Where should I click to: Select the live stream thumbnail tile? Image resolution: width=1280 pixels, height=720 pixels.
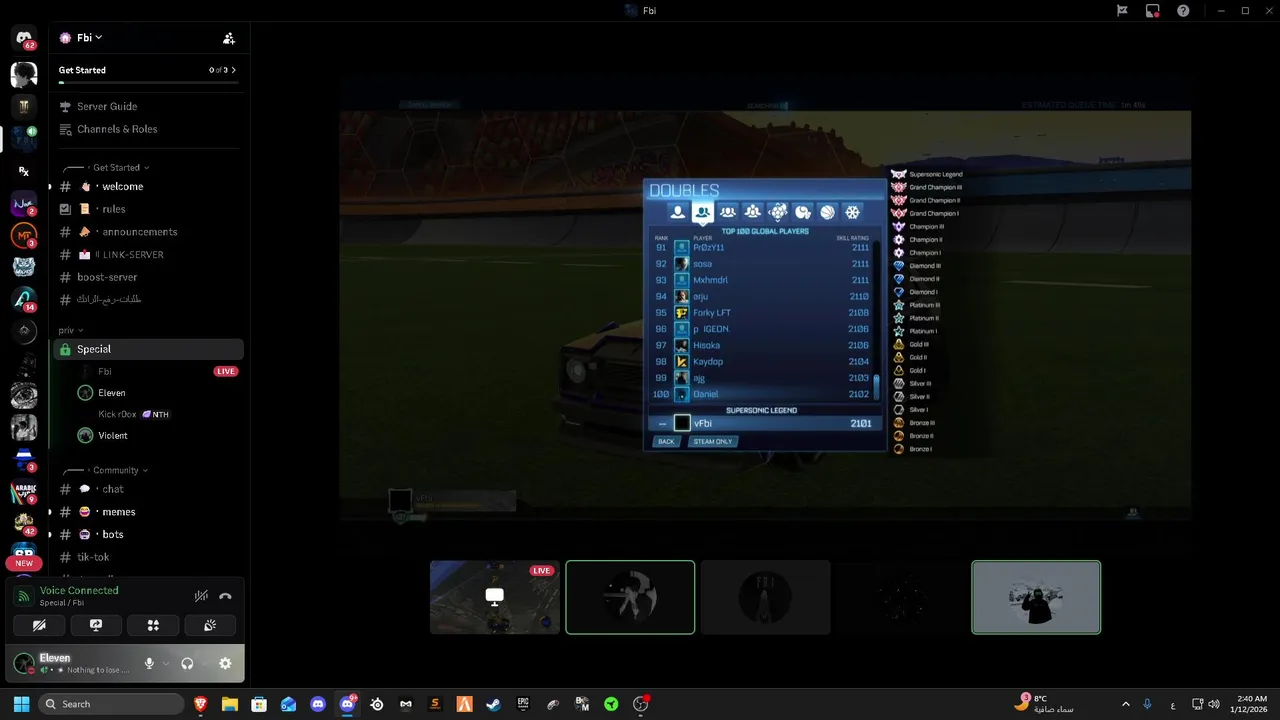click(495, 597)
